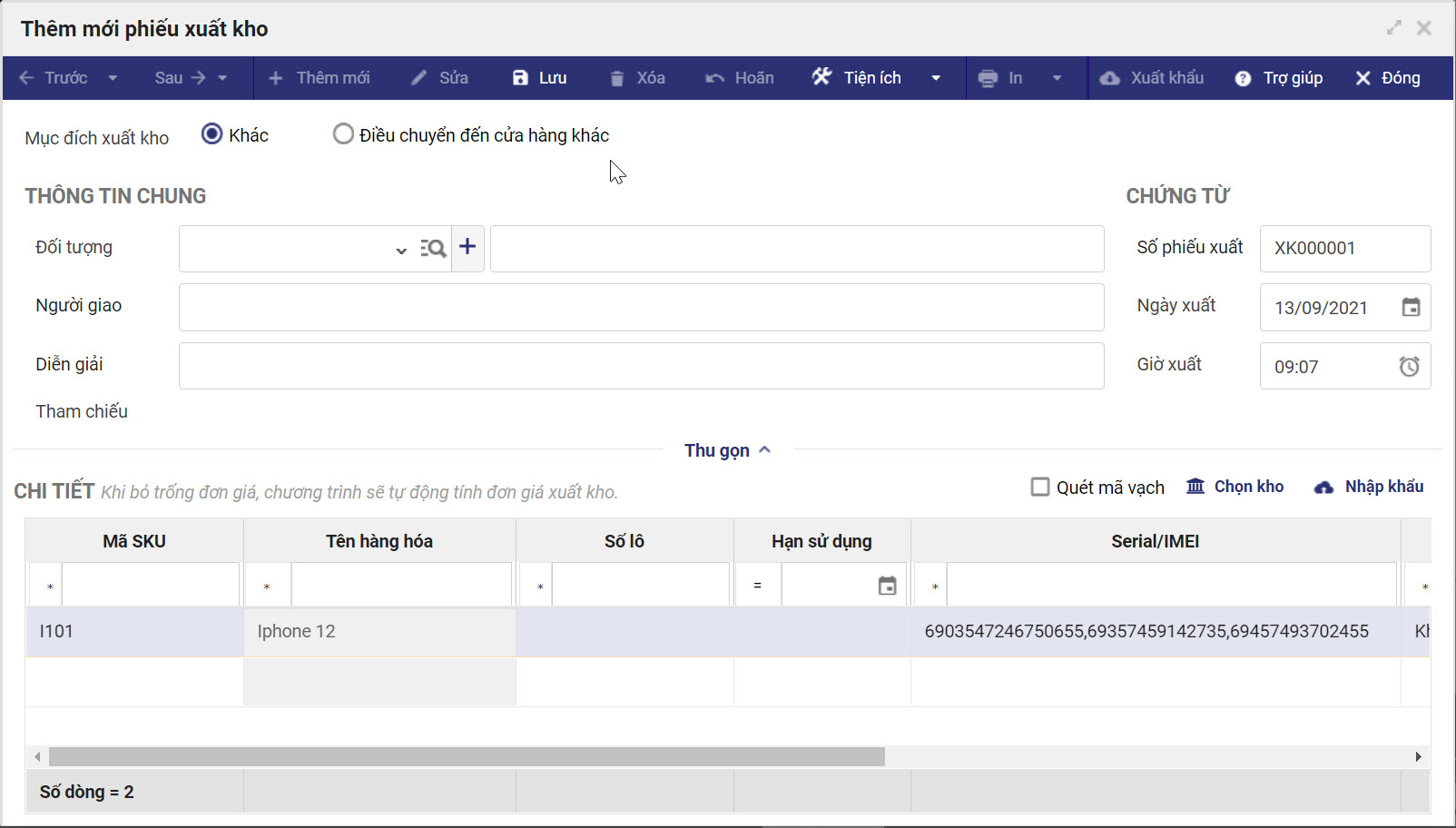Image resolution: width=1456 pixels, height=828 pixels.
Task: Go to next record with Sau
Action: (180, 78)
